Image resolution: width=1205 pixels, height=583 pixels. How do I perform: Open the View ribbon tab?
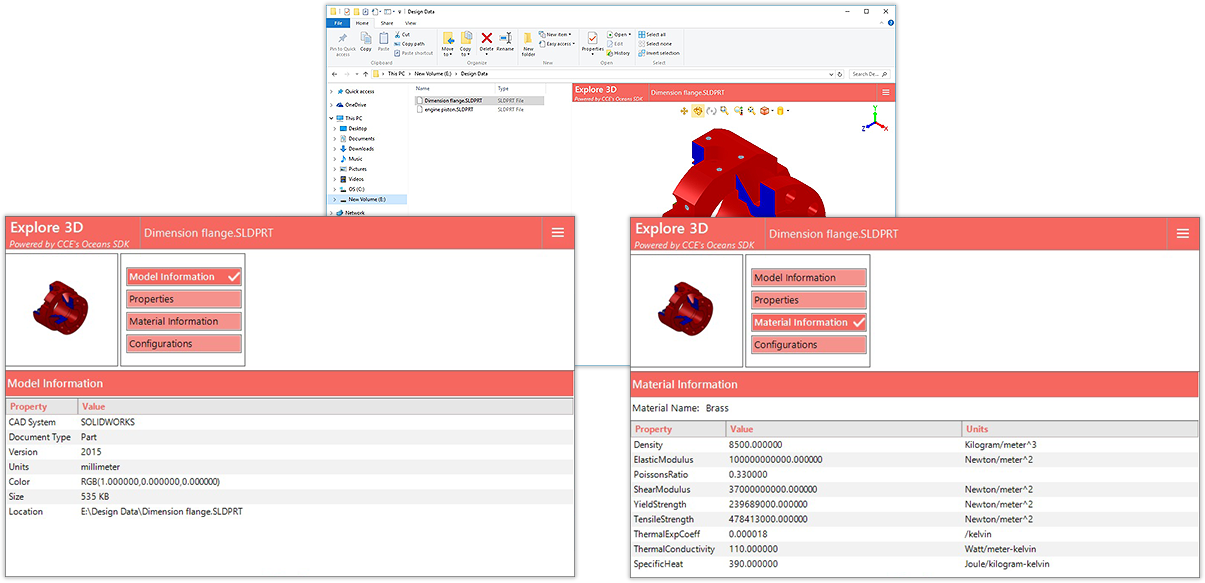pyautogui.click(x=411, y=23)
